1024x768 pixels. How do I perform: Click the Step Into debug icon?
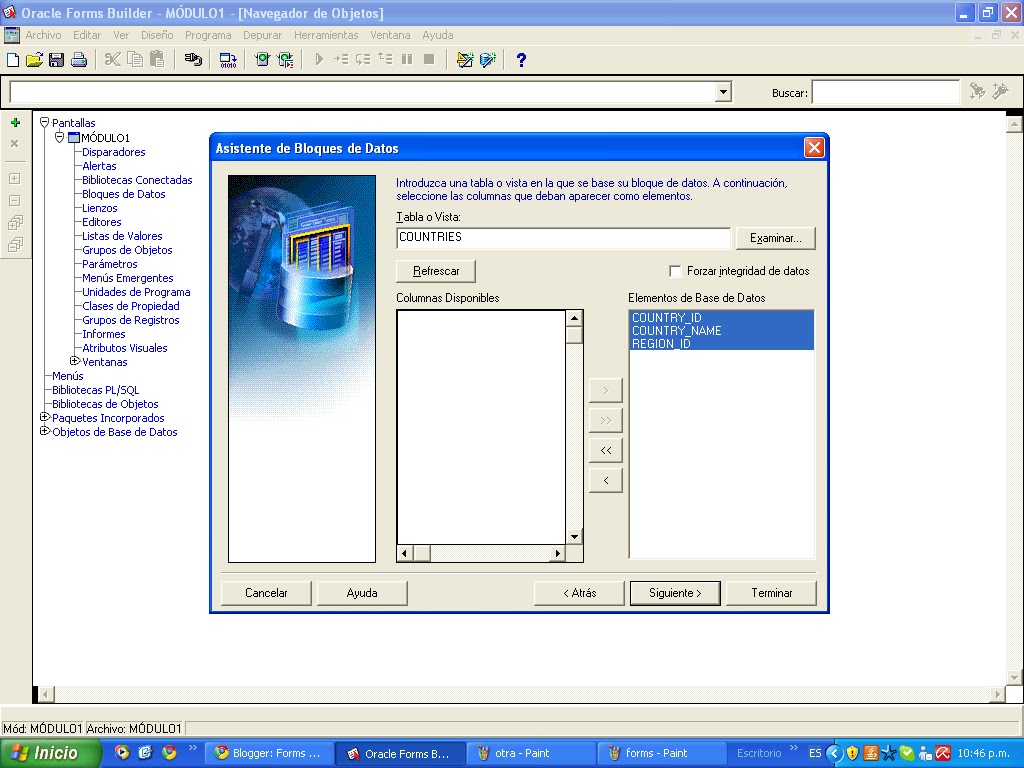pyautogui.click(x=341, y=60)
